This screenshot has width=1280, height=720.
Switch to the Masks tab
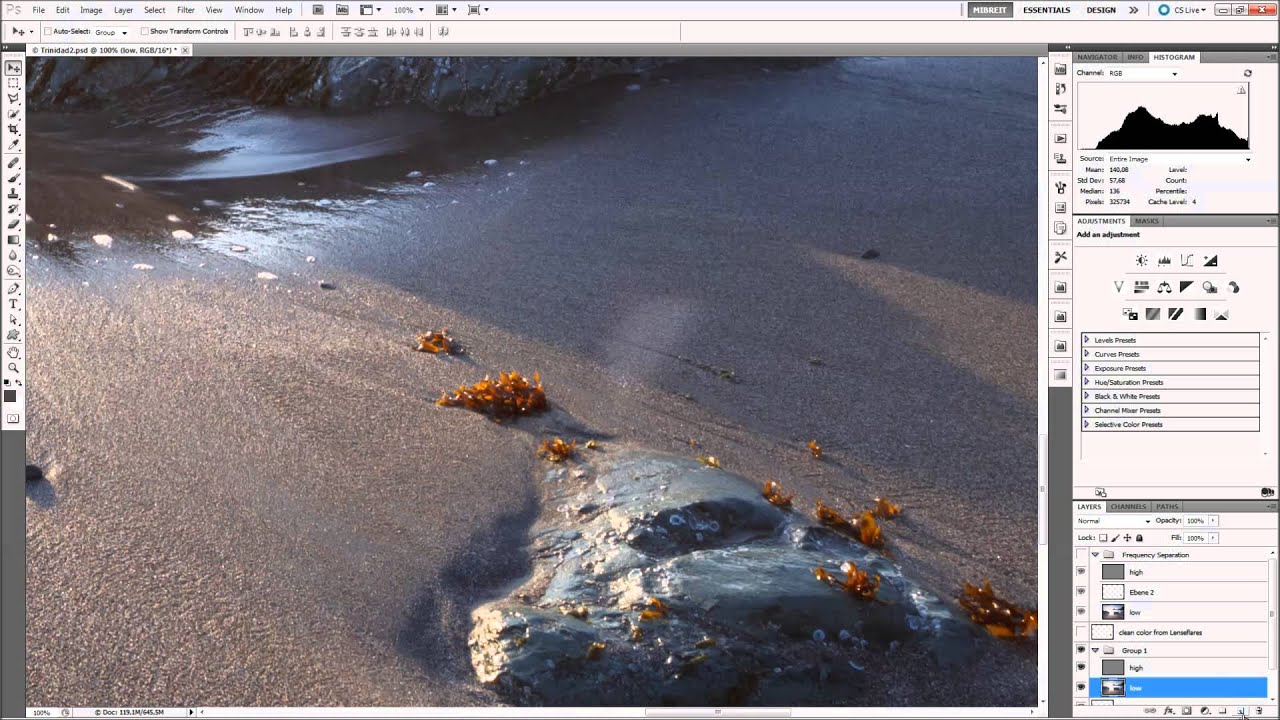click(x=1147, y=220)
